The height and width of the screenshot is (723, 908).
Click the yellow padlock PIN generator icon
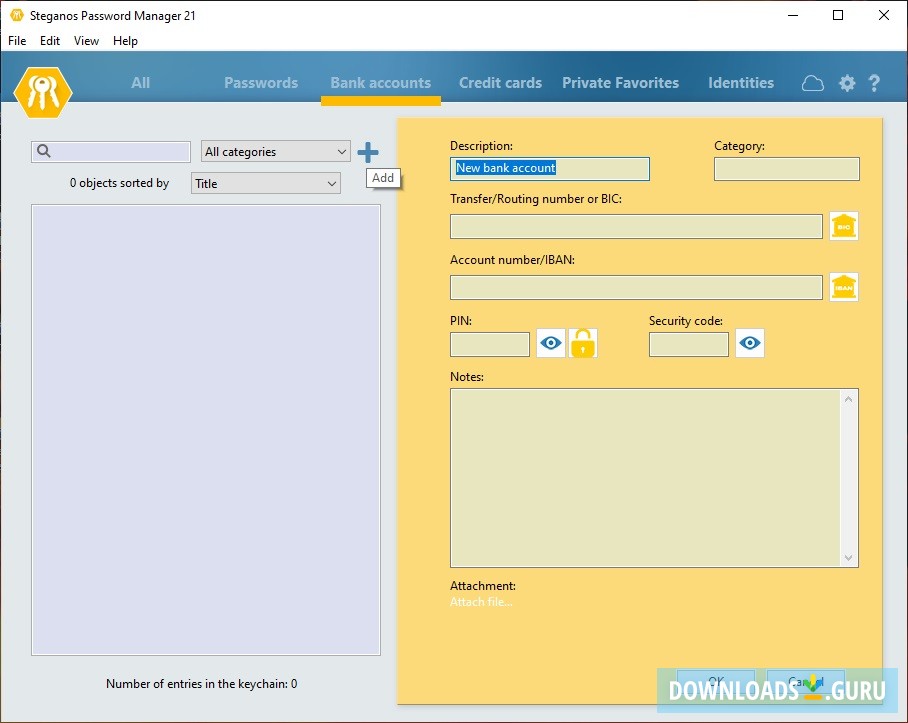click(583, 344)
